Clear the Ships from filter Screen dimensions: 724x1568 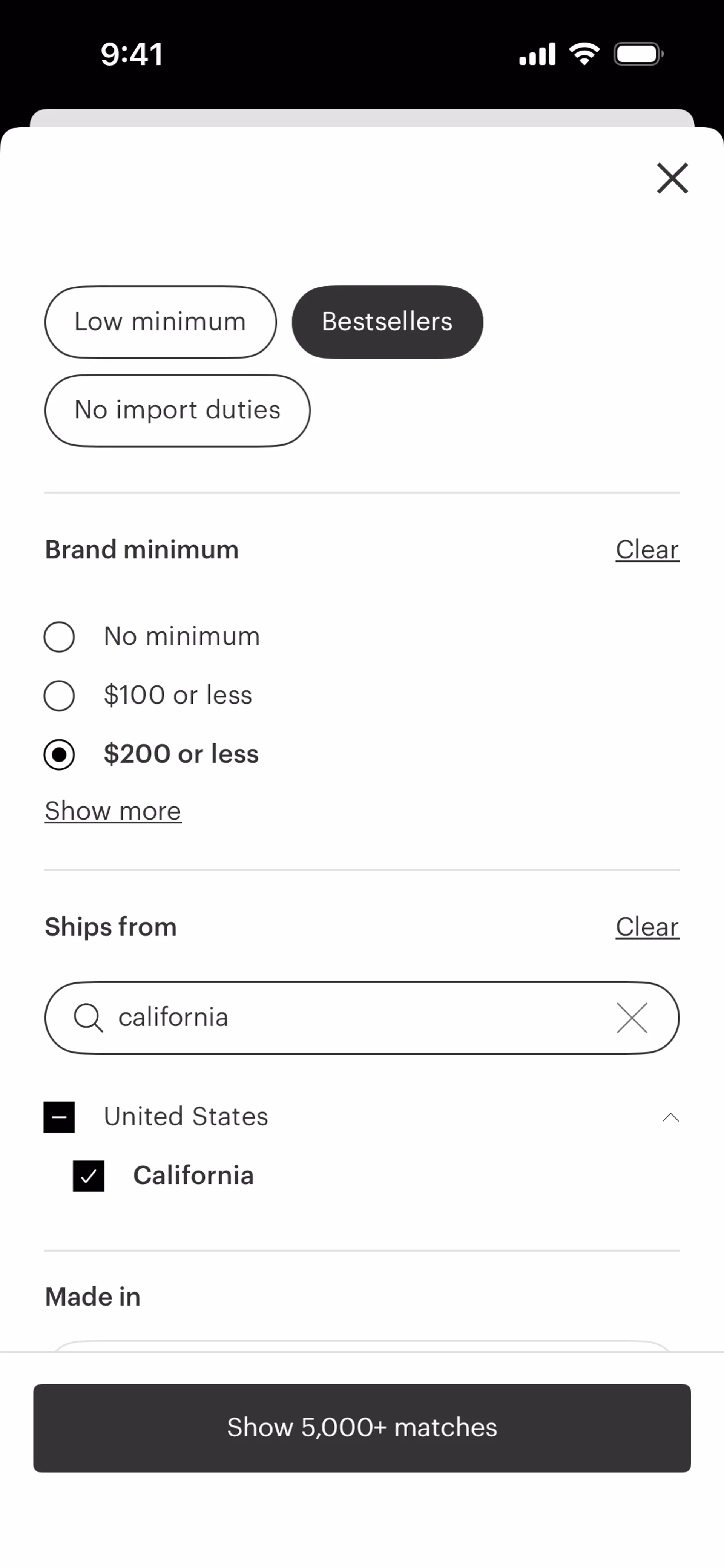pyautogui.click(x=647, y=927)
